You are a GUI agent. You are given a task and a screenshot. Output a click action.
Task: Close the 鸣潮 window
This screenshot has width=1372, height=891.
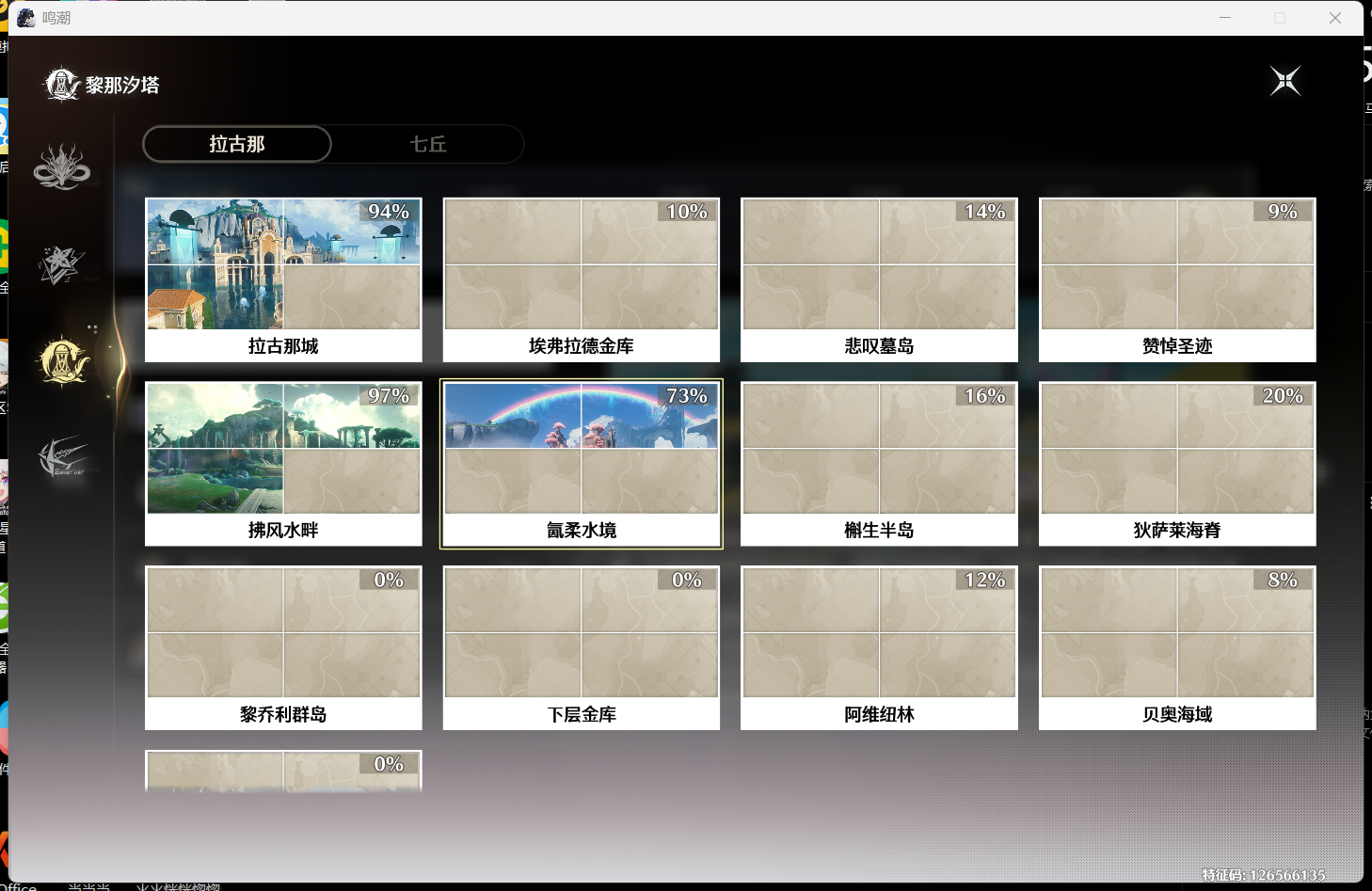click(x=1335, y=18)
